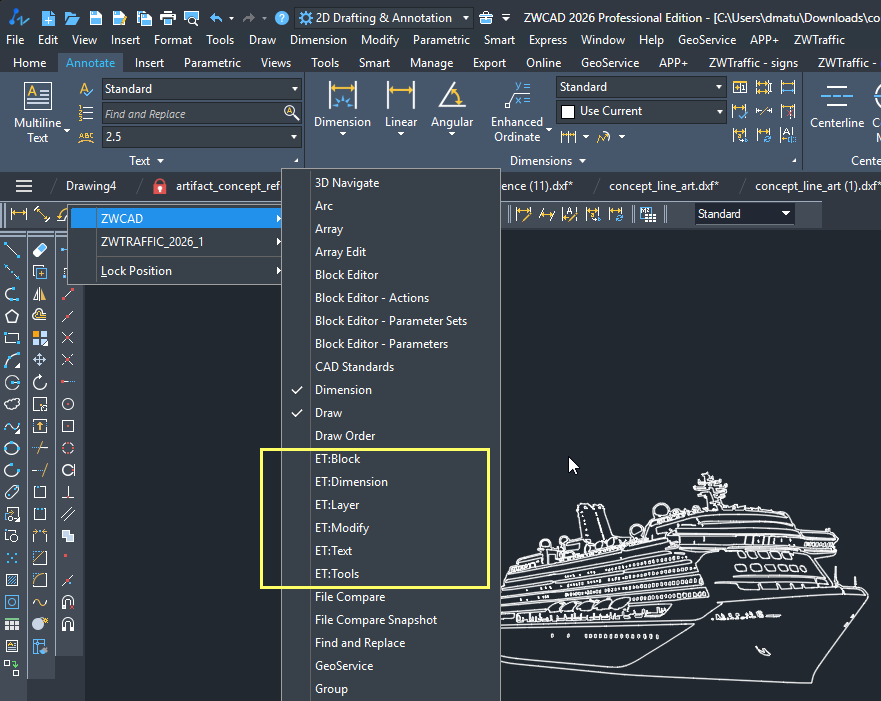Image resolution: width=881 pixels, height=701 pixels.
Task: Expand the Dimensions panel title arrow
Action: [583, 161]
